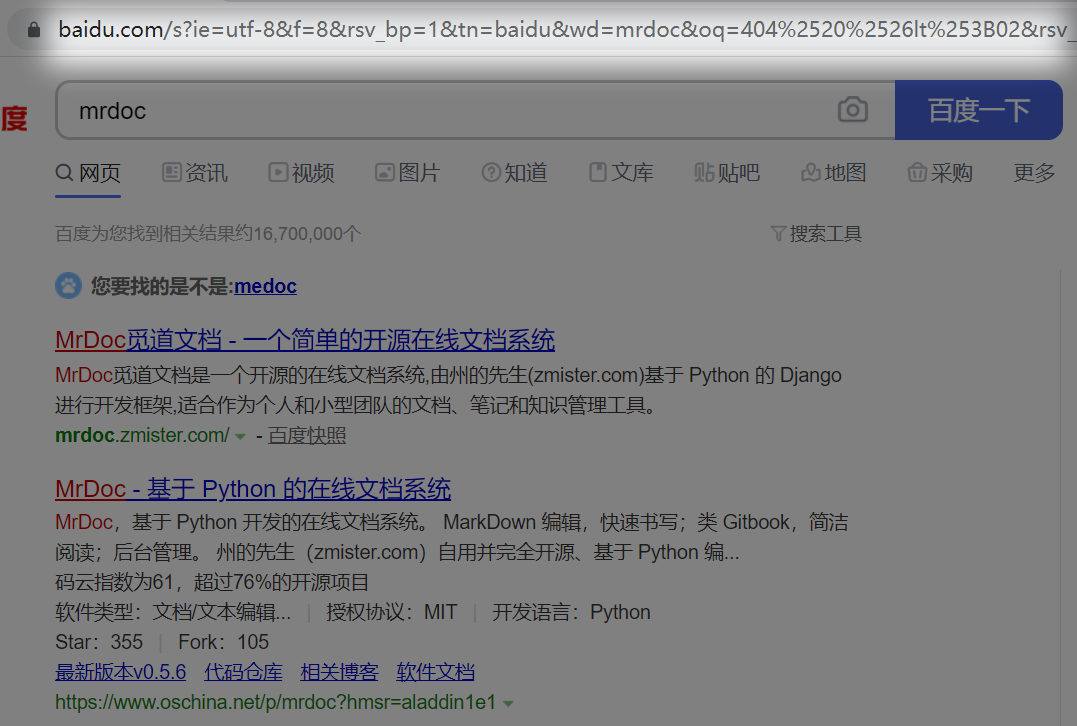Open the 地图 tab

point(833,172)
